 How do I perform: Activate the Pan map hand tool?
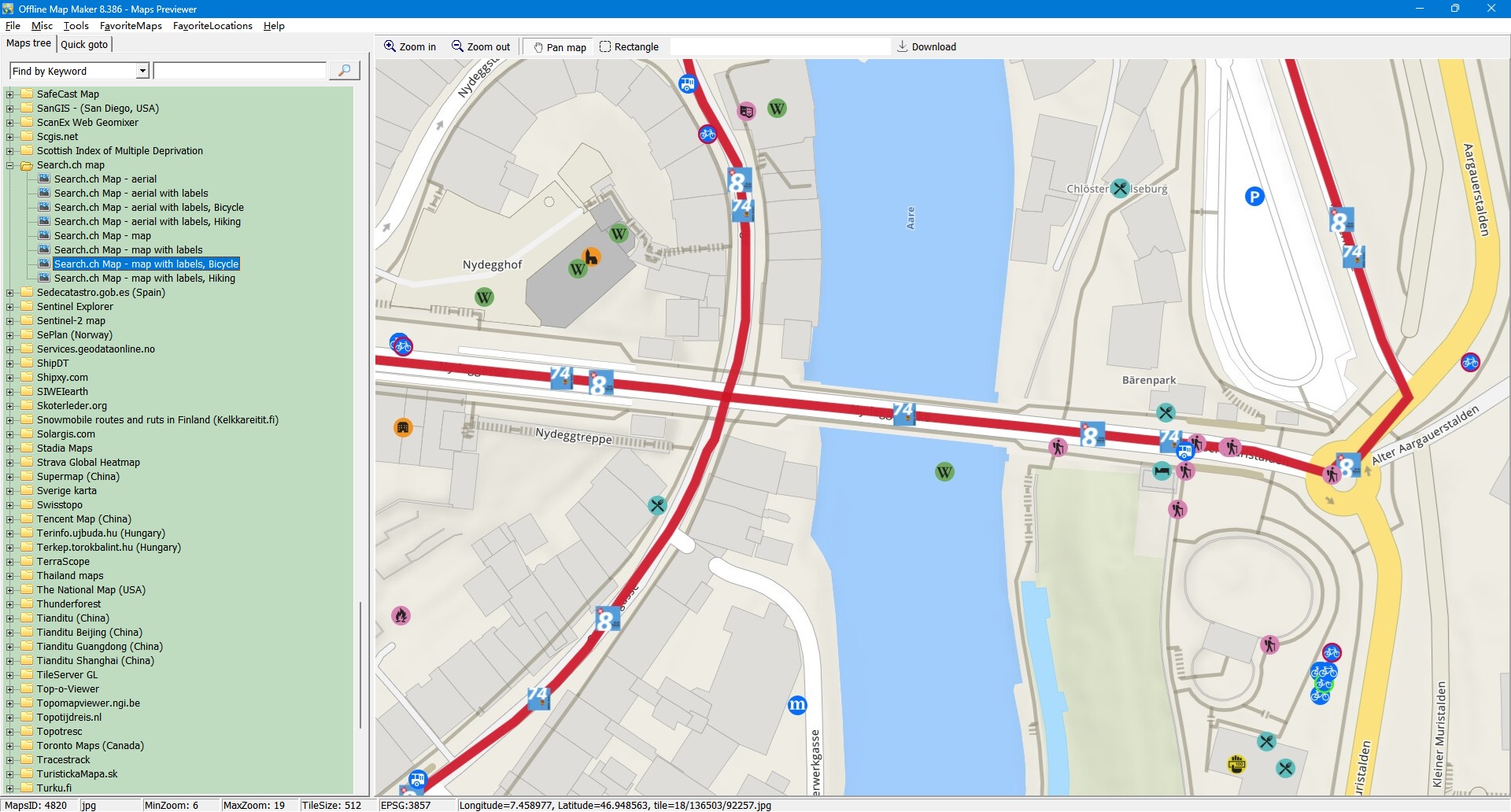point(560,47)
